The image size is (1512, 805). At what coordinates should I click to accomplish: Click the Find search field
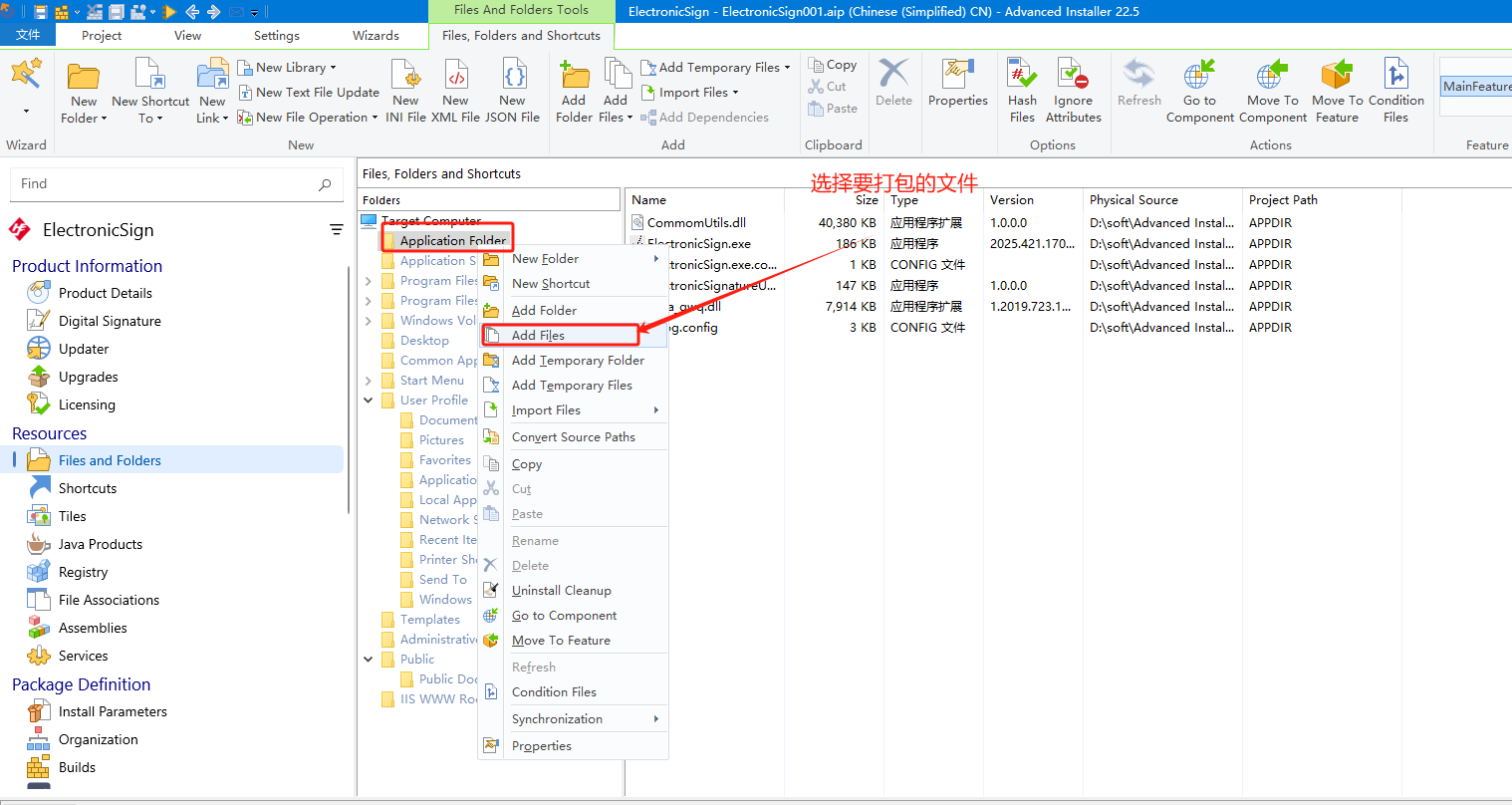coord(177,184)
